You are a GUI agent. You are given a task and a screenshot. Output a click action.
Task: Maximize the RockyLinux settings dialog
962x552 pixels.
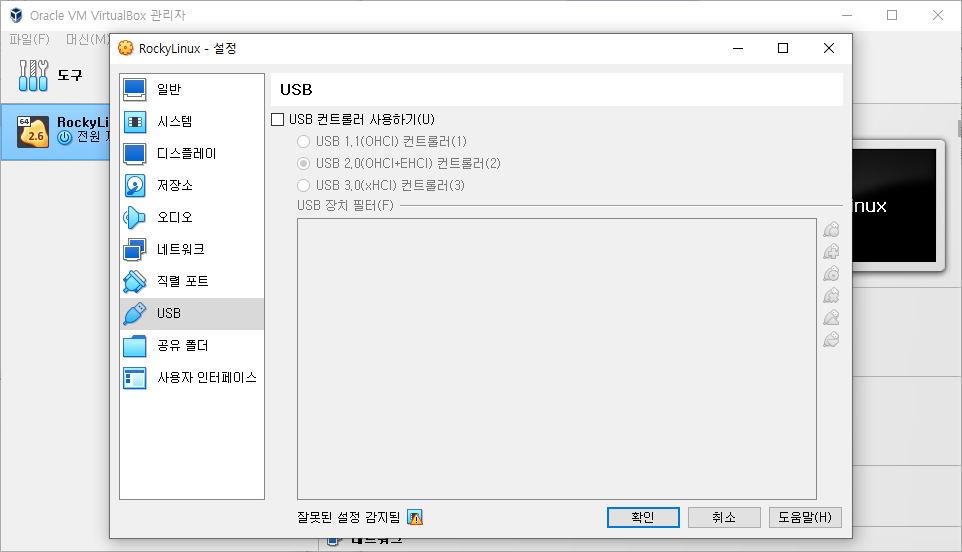(783, 48)
